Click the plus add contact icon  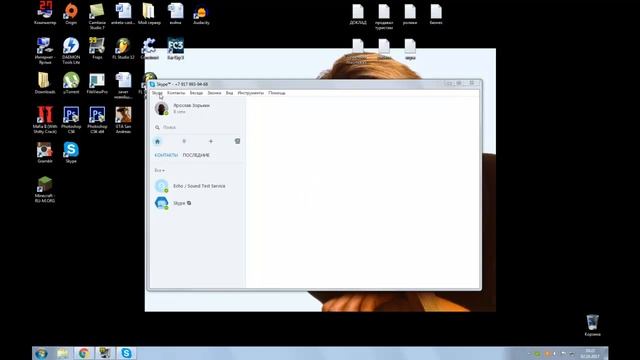211,141
